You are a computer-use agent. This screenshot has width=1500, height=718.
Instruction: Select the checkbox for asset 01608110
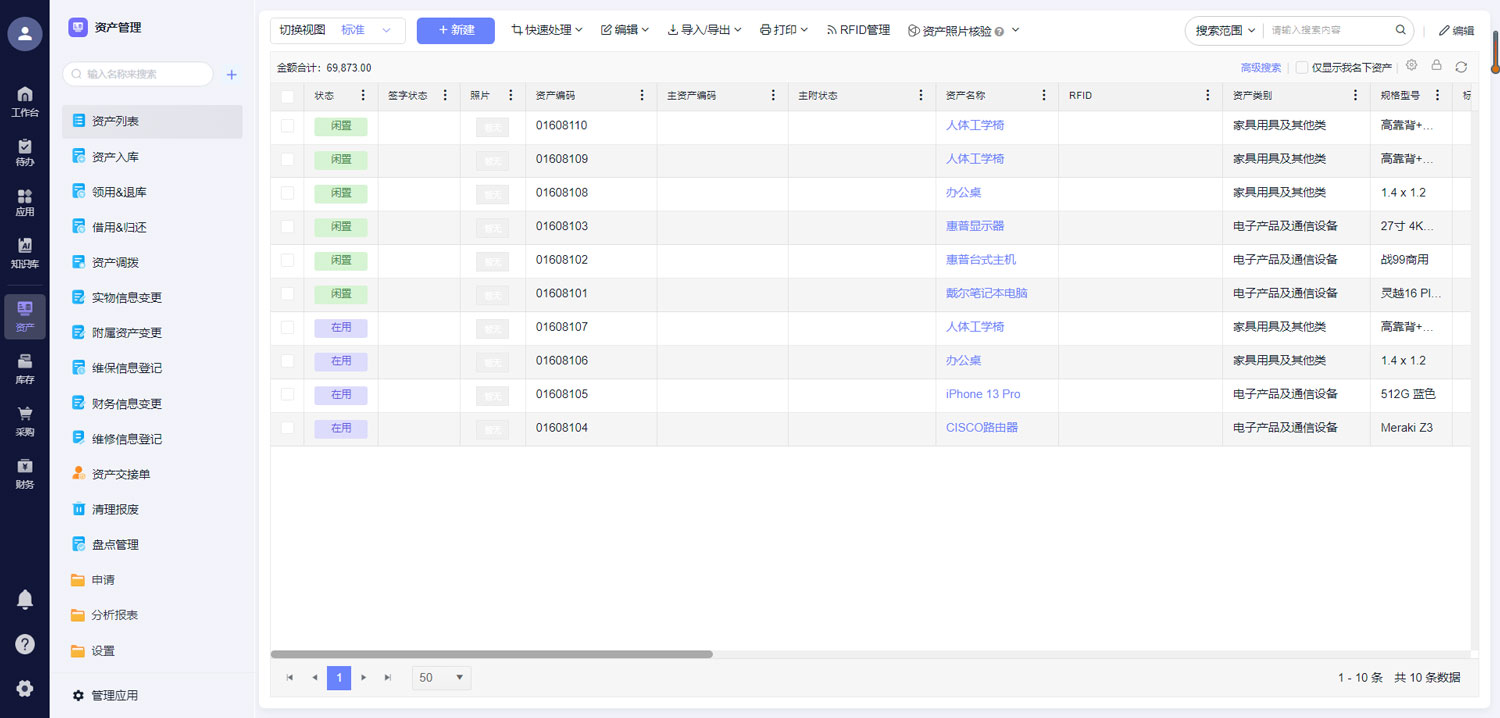[288, 126]
